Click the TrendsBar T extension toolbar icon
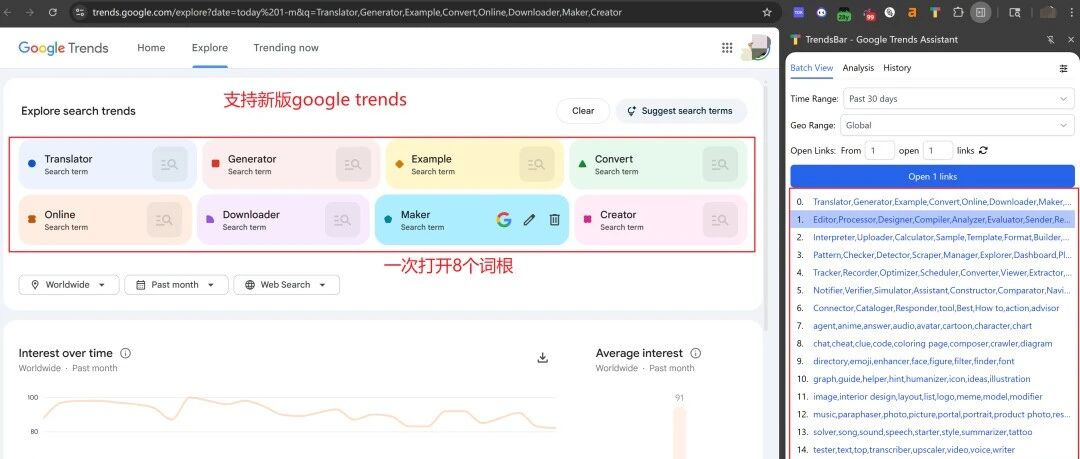 [935, 12]
